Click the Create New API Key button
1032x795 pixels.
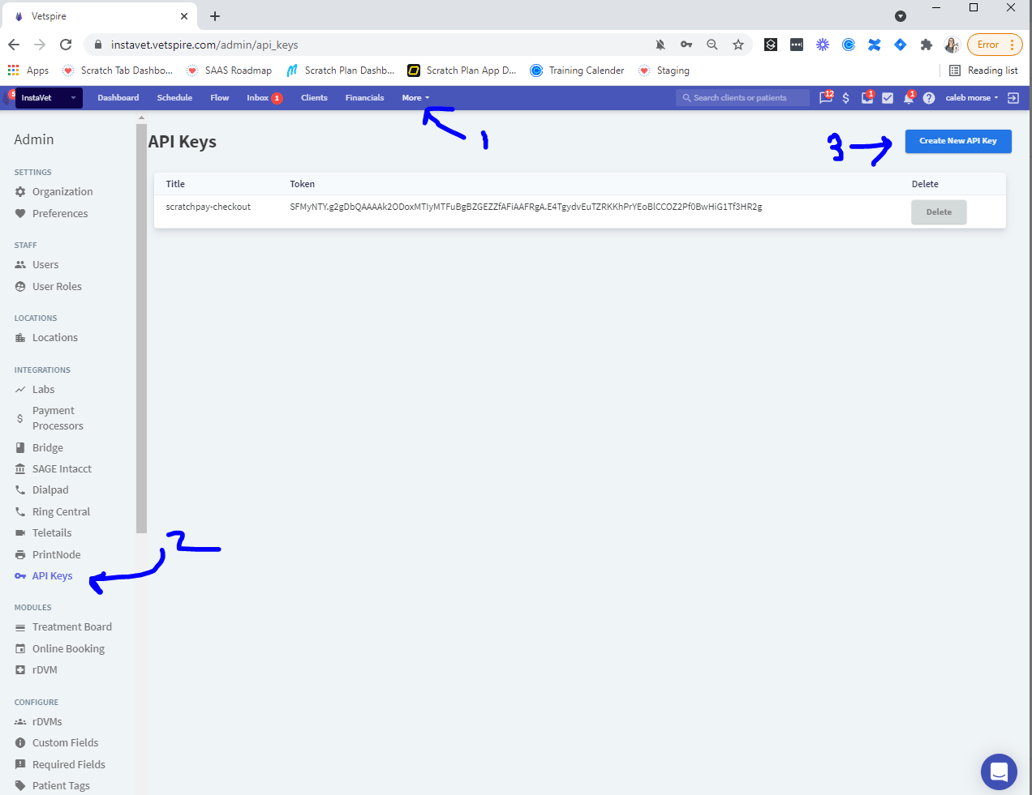(x=957, y=141)
